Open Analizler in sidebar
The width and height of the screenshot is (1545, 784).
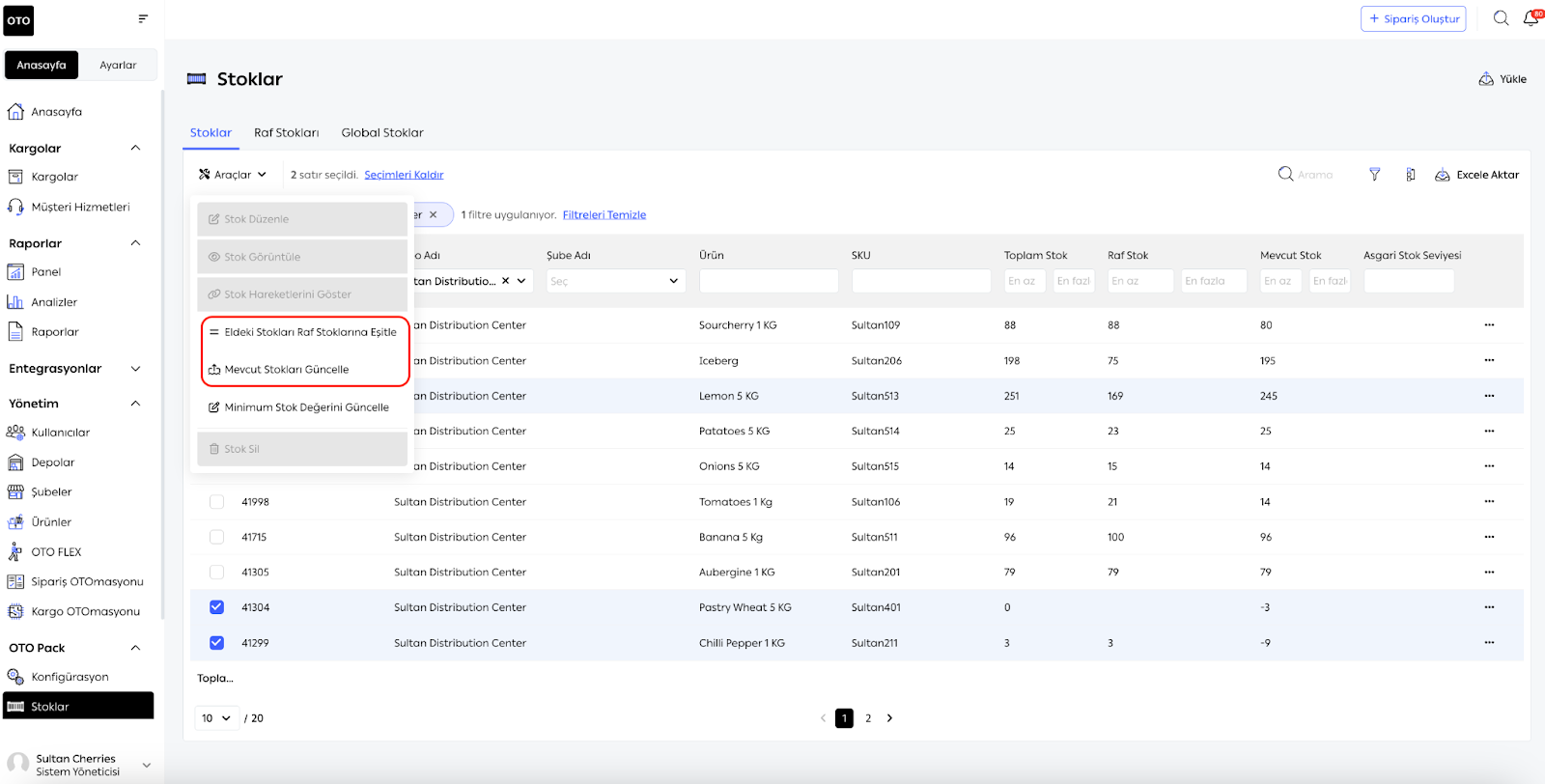pyautogui.click(x=54, y=302)
